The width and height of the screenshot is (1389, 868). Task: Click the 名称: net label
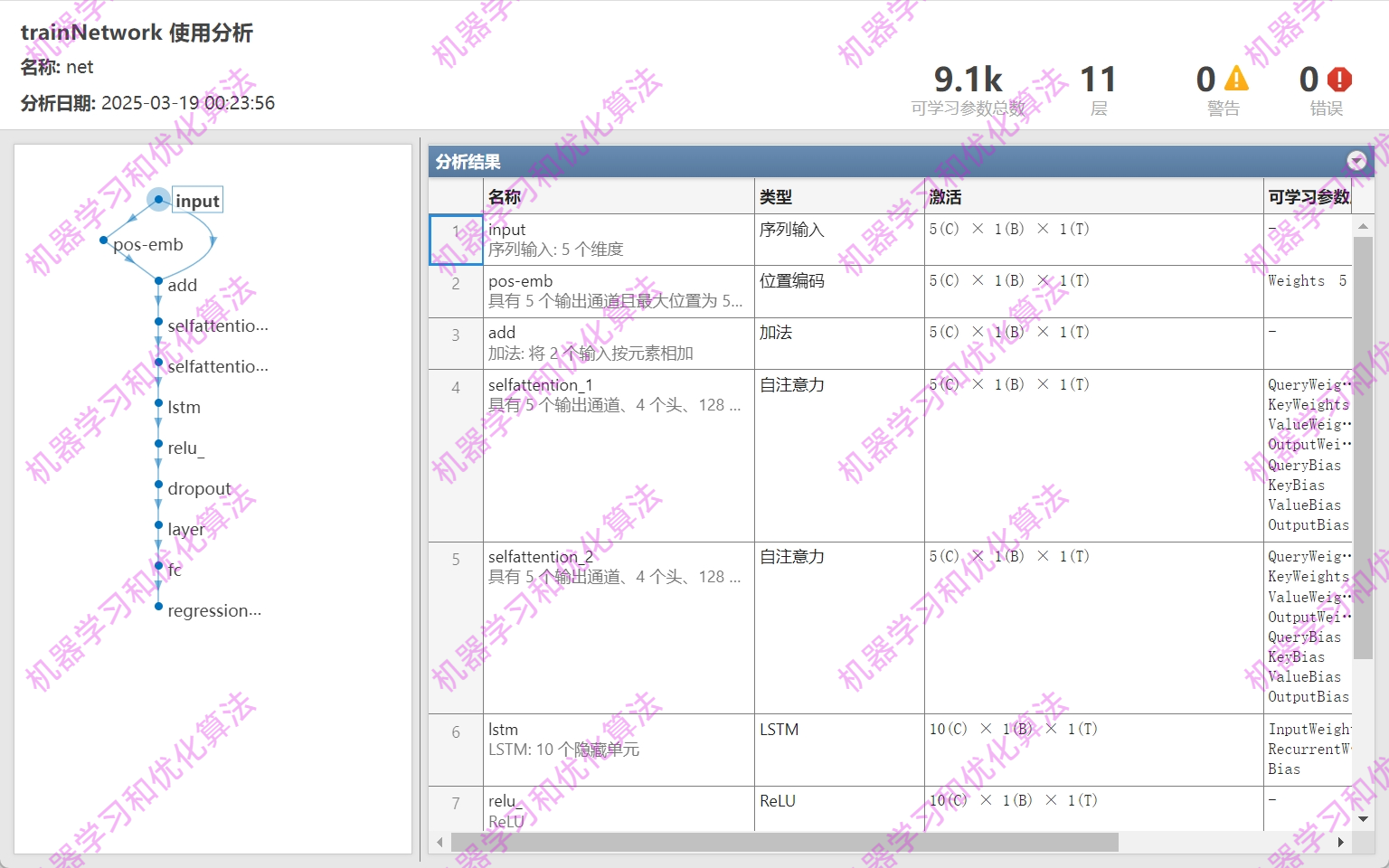pyautogui.click(x=57, y=67)
